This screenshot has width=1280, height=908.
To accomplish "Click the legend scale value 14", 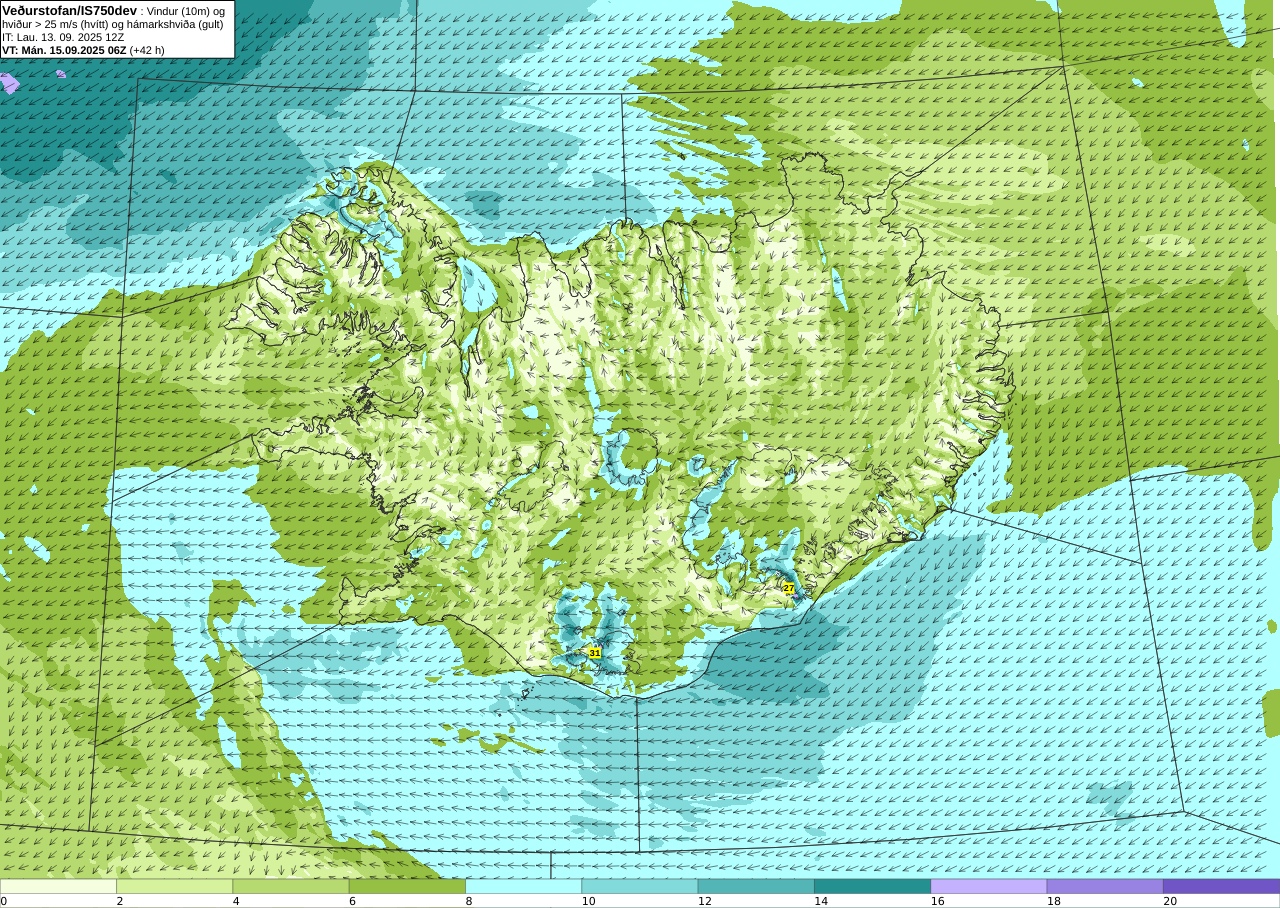I will click(821, 901).
